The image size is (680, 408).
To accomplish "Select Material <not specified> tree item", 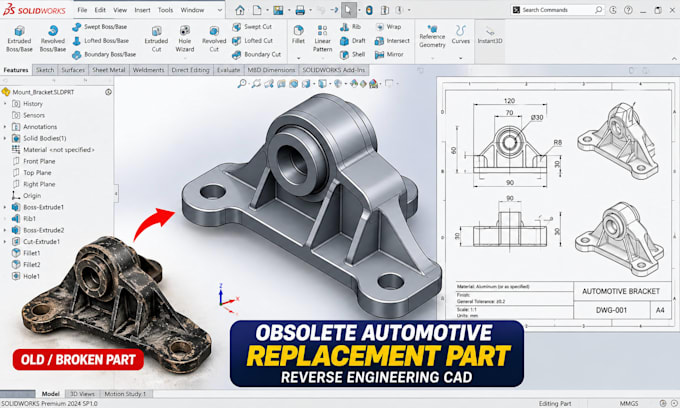I will (x=59, y=150).
